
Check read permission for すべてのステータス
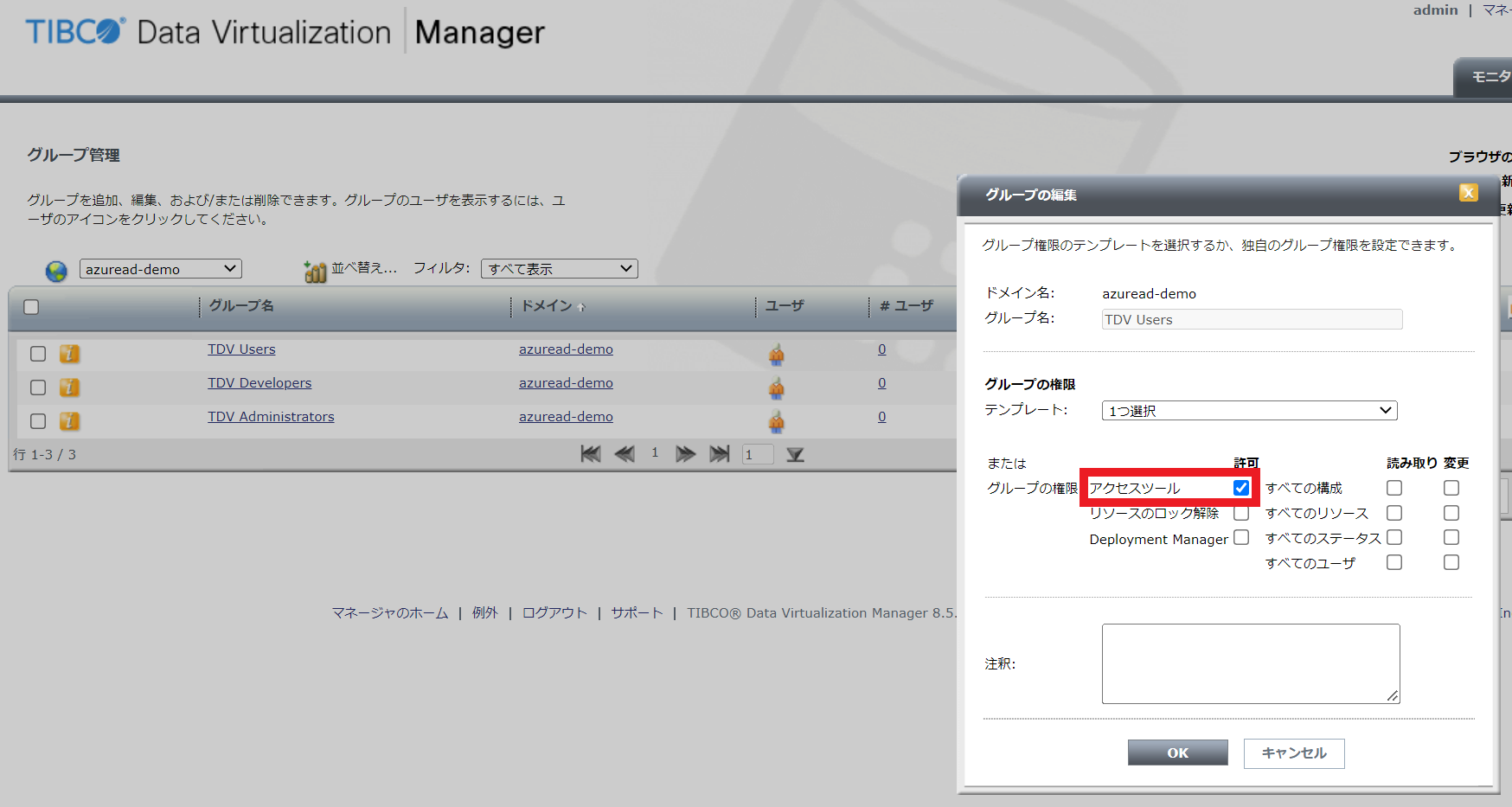[1394, 537]
